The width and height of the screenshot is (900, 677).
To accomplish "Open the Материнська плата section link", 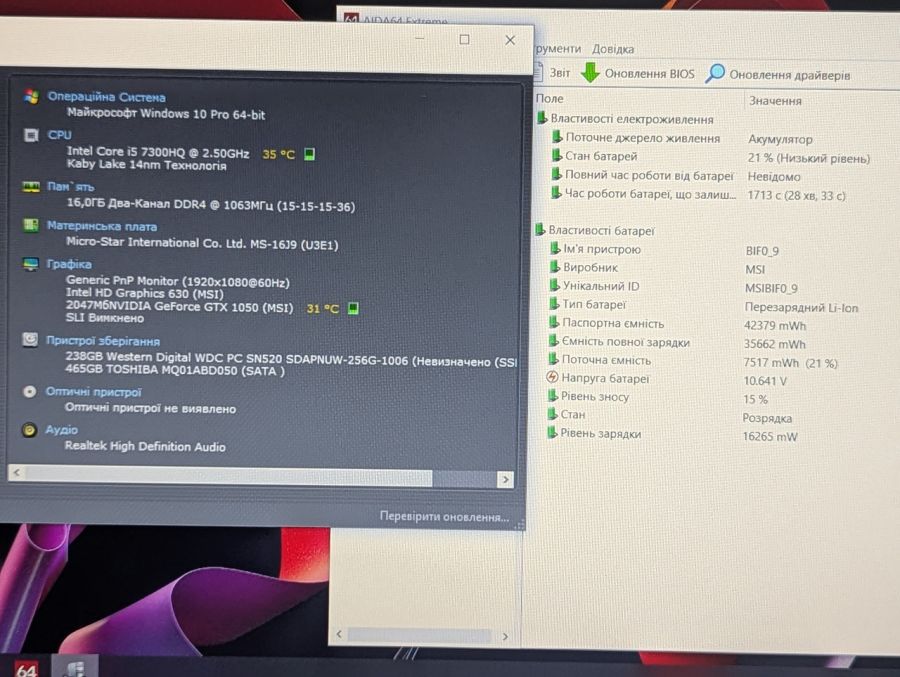I will point(102,226).
